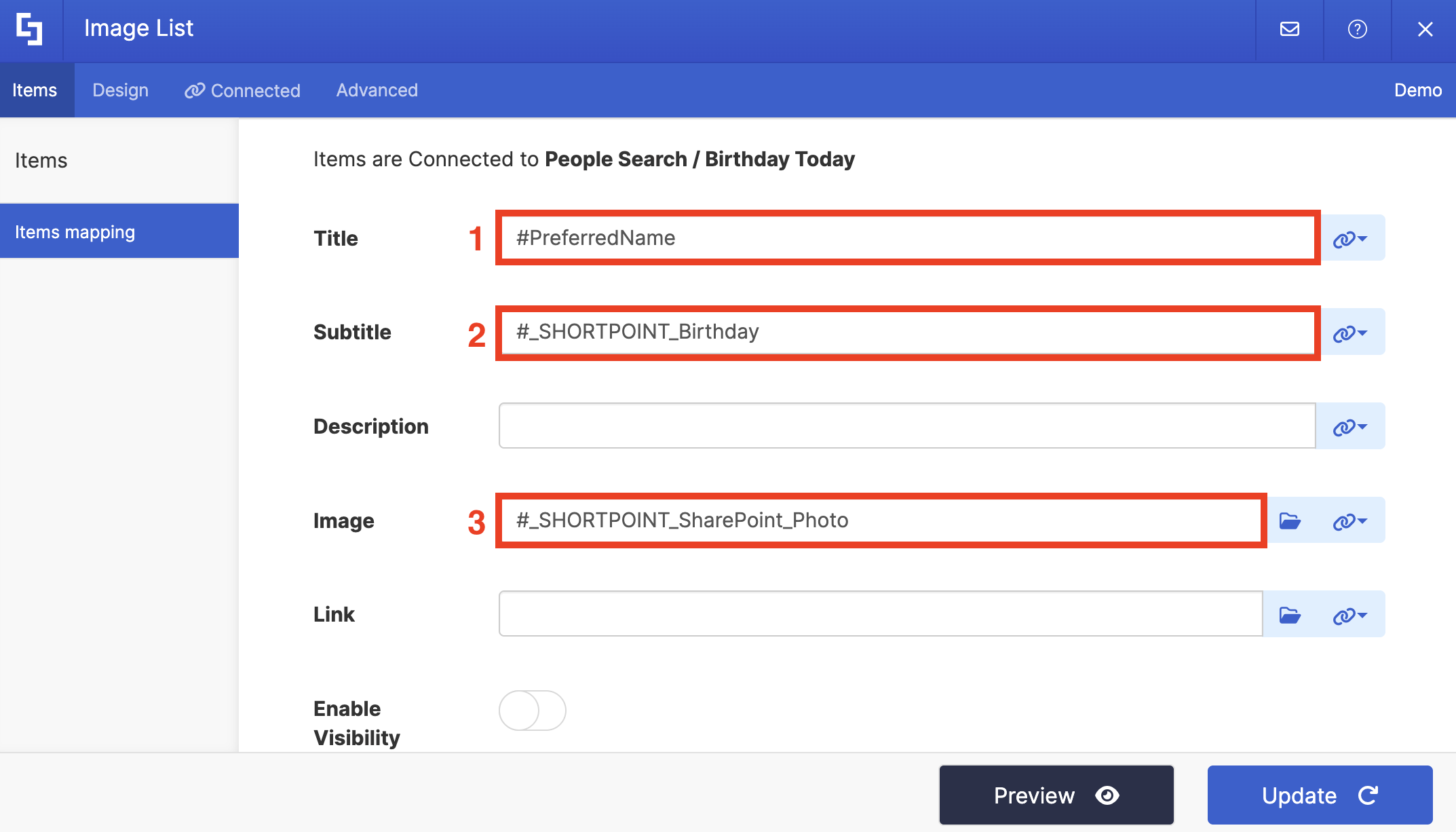Open the Advanced tab

pos(377,90)
